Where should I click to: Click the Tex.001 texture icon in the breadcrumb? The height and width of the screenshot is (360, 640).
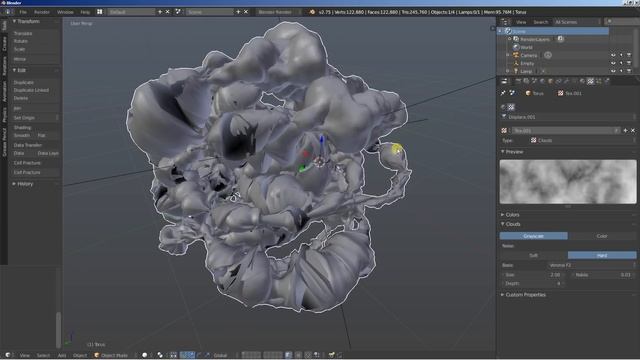coord(560,93)
